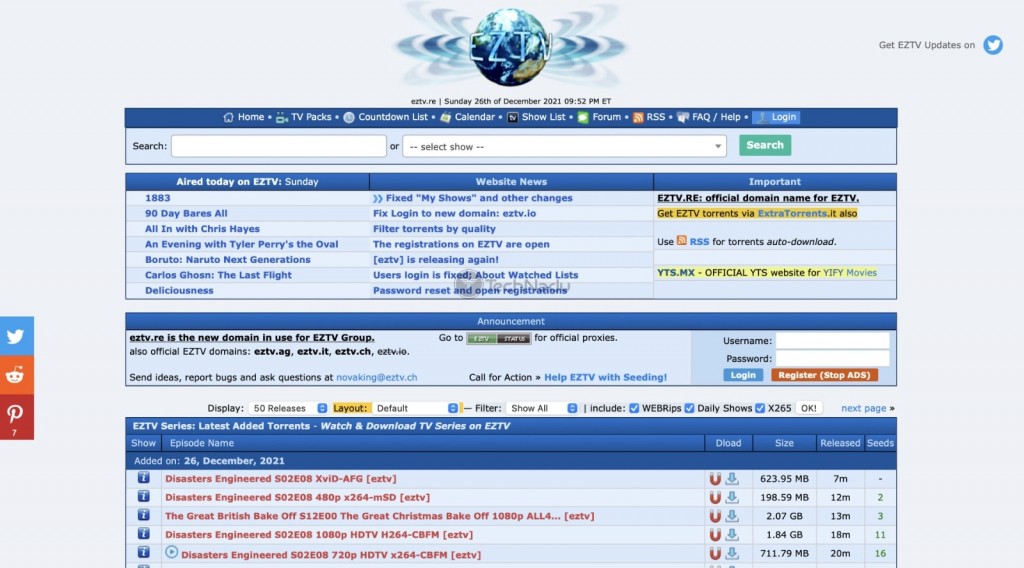Open Disasters Engineered S02E08 XviD-AFG episode
The image size is (1024, 568).
[281, 479]
